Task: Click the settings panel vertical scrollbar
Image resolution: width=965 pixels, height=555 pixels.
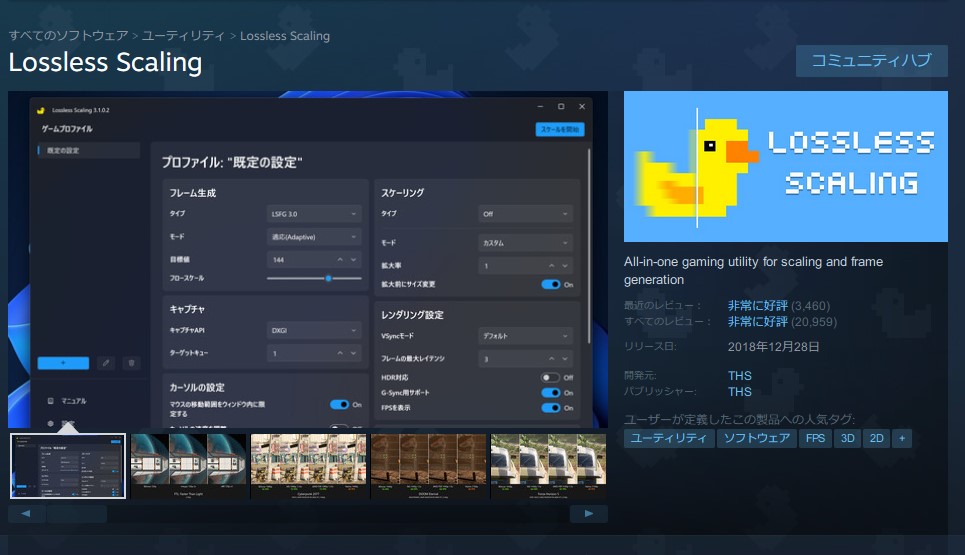Action: click(x=589, y=246)
